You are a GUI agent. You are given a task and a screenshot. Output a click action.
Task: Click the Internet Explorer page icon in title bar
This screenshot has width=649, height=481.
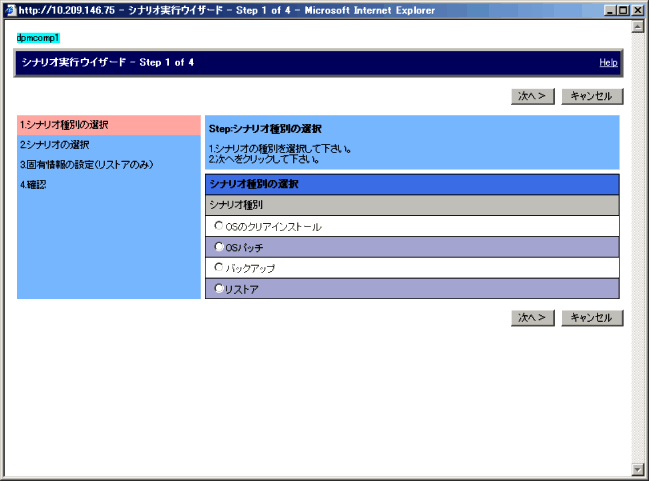(11, 10)
